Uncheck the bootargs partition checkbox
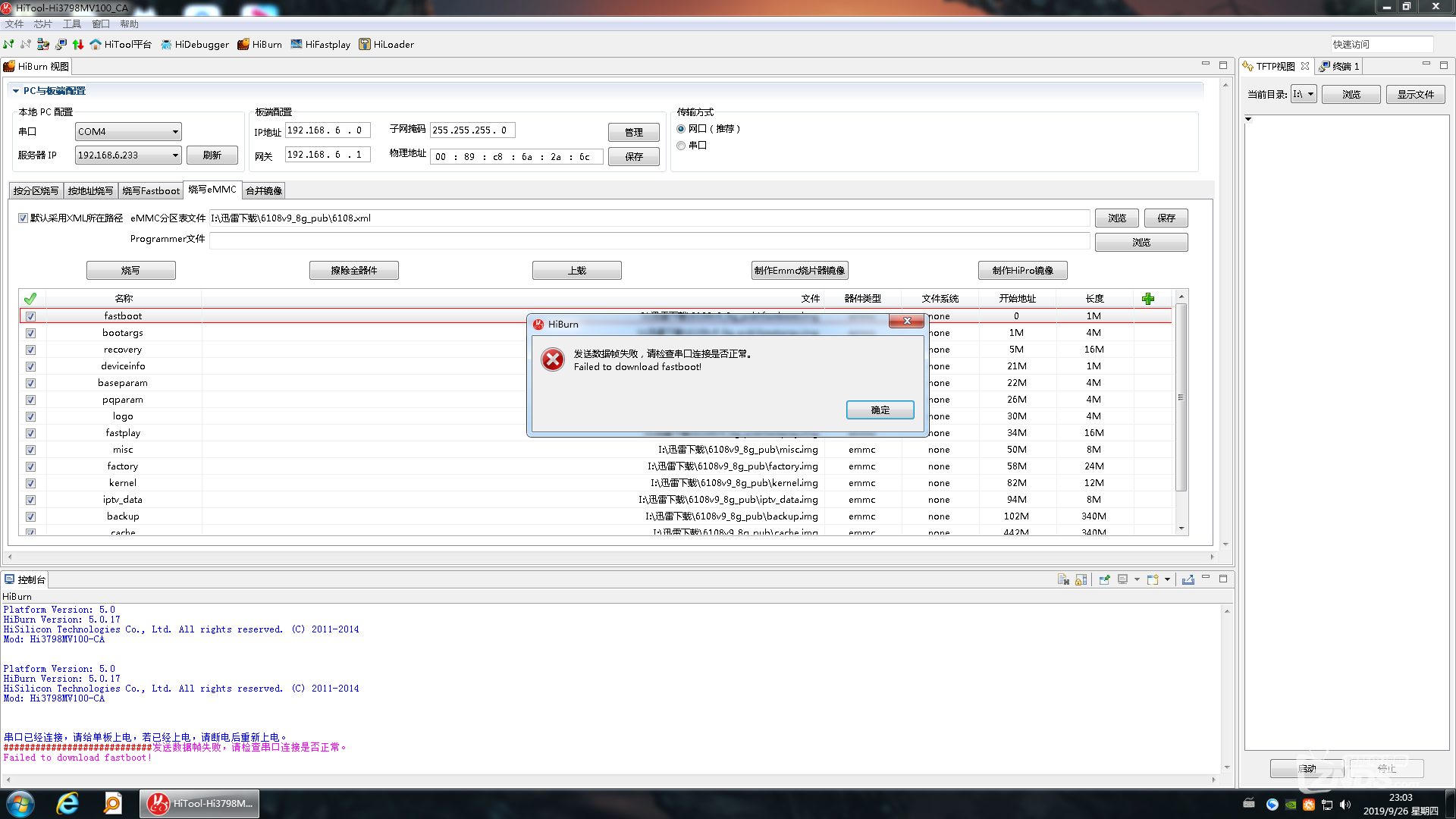 [x=30, y=333]
